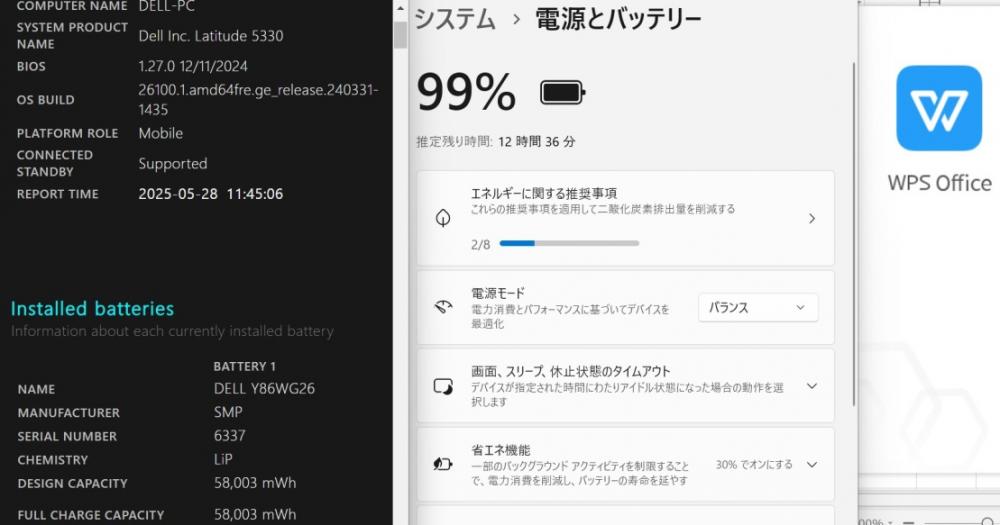Click the power mode gauge icon
1000x525 pixels.
443,307
